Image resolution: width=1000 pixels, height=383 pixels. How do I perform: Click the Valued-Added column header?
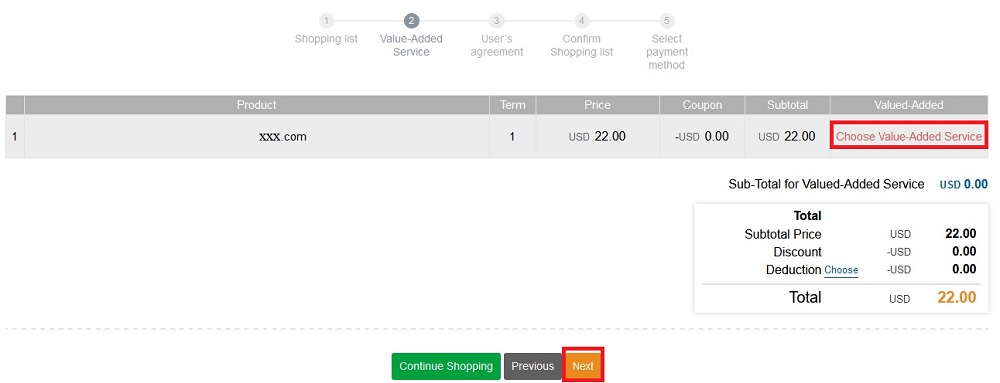pos(909,105)
